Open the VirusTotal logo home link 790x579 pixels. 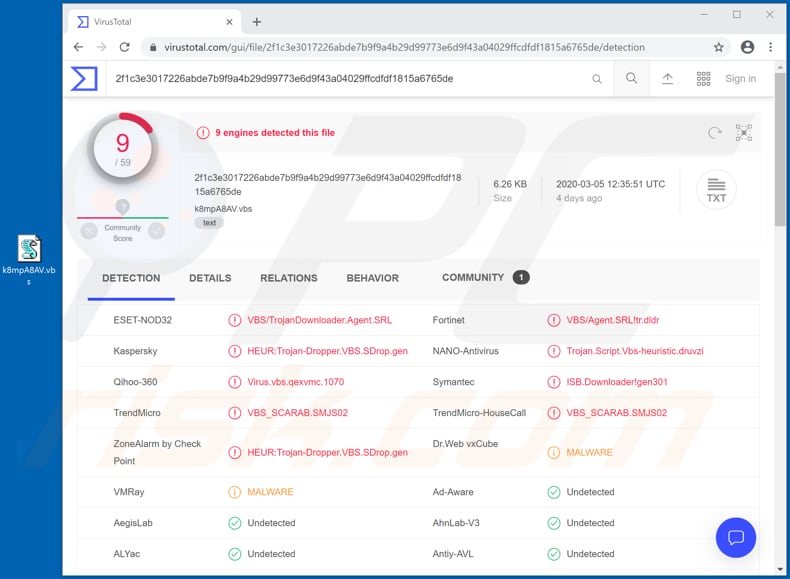pyautogui.click(x=84, y=79)
